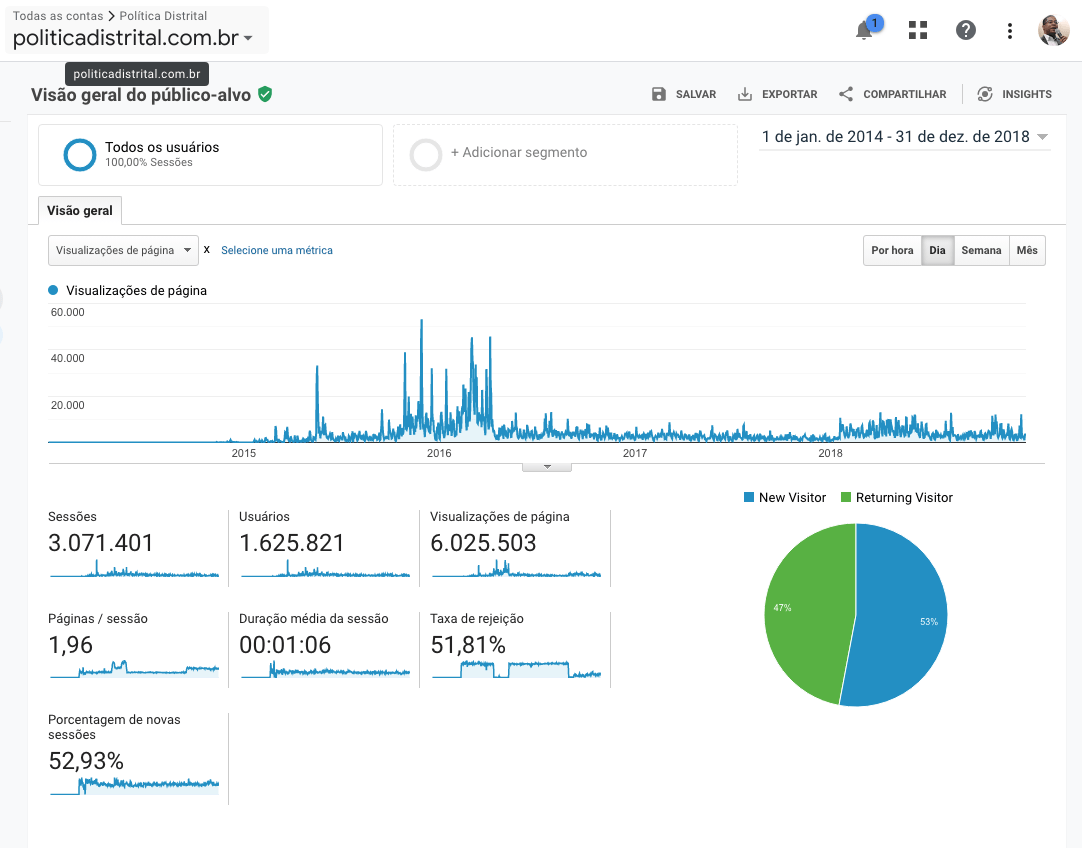Open the date range picker dropdown
The width and height of the screenshot is (1082, 848).
tap(905, 137)
